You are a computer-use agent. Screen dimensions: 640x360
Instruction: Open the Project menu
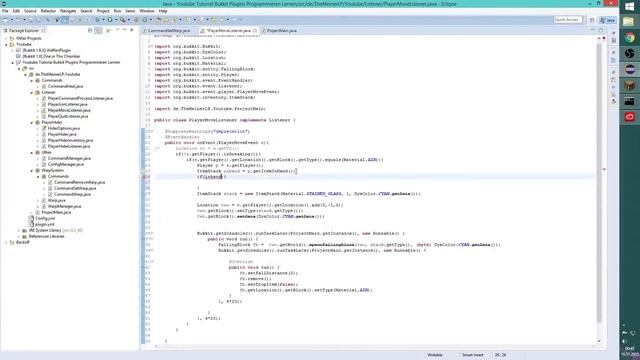coord(103,11)
